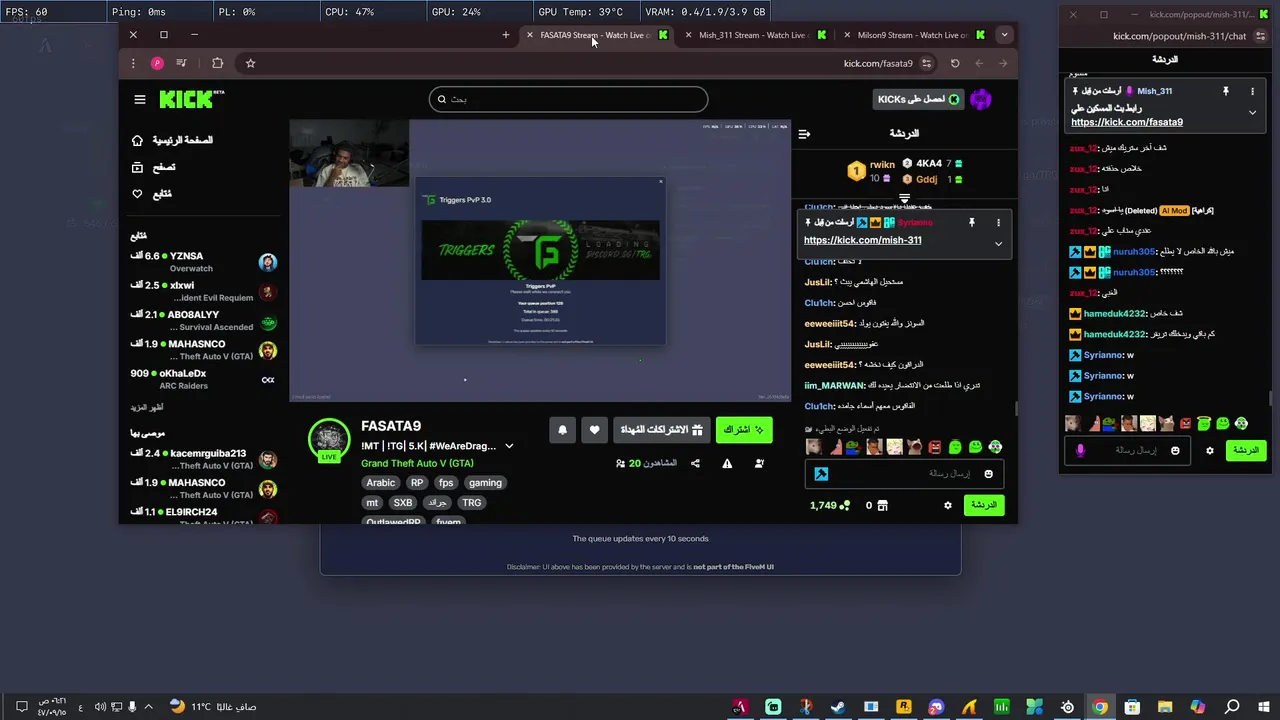Open chat settings gear in main chat
The height and width of the screenshot is (720, 1280).
pyautogui.click(x=948, y=505)
